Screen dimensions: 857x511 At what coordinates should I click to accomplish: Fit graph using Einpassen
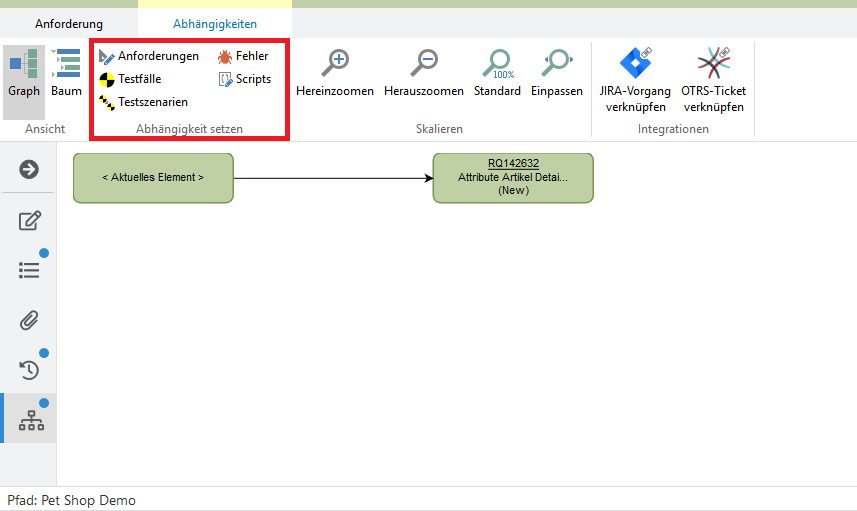coord(556,74)
